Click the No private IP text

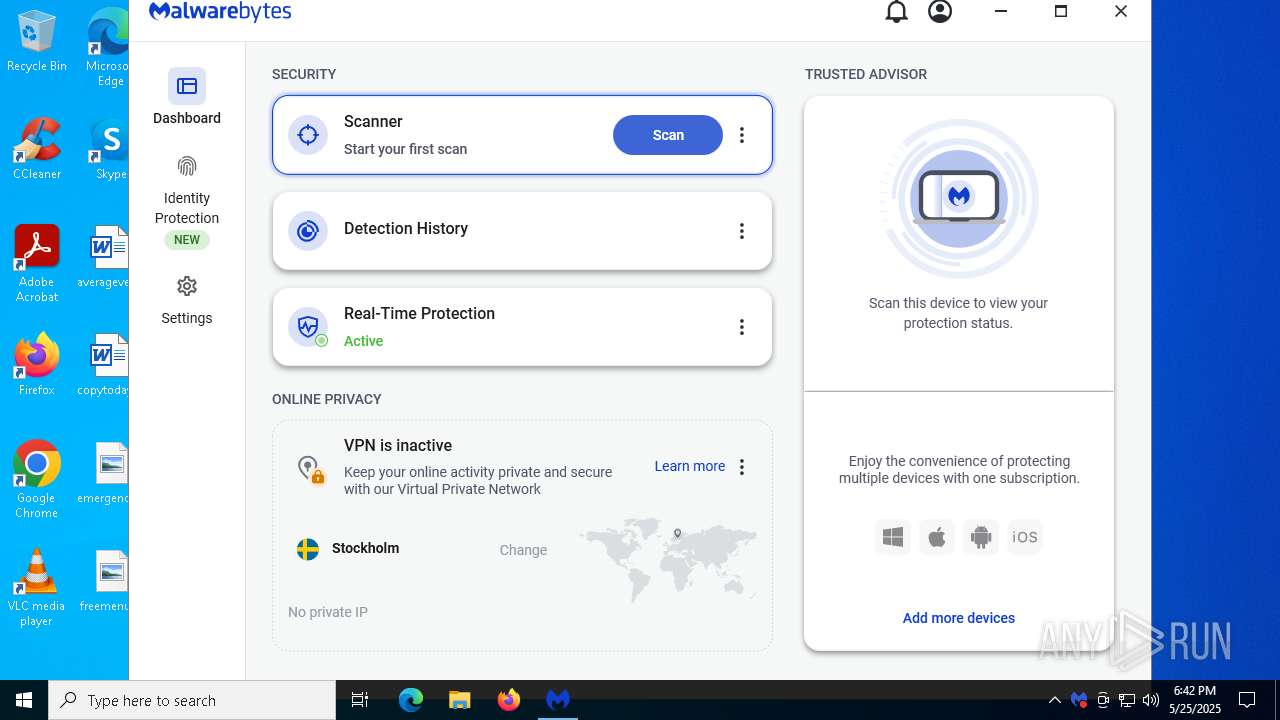[328, 612]
